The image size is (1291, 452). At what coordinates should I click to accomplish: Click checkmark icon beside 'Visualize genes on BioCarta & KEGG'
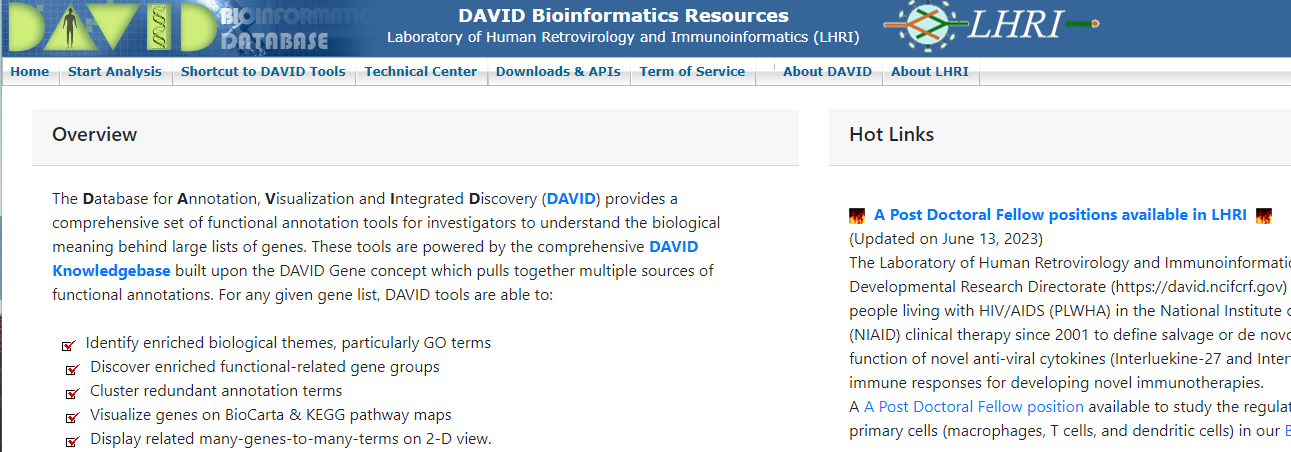coord(72,417)
